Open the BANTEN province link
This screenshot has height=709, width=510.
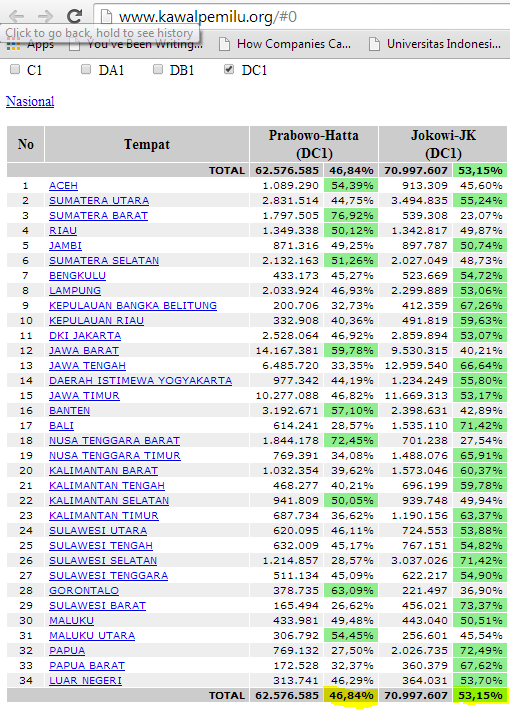[x=69, y=410]
